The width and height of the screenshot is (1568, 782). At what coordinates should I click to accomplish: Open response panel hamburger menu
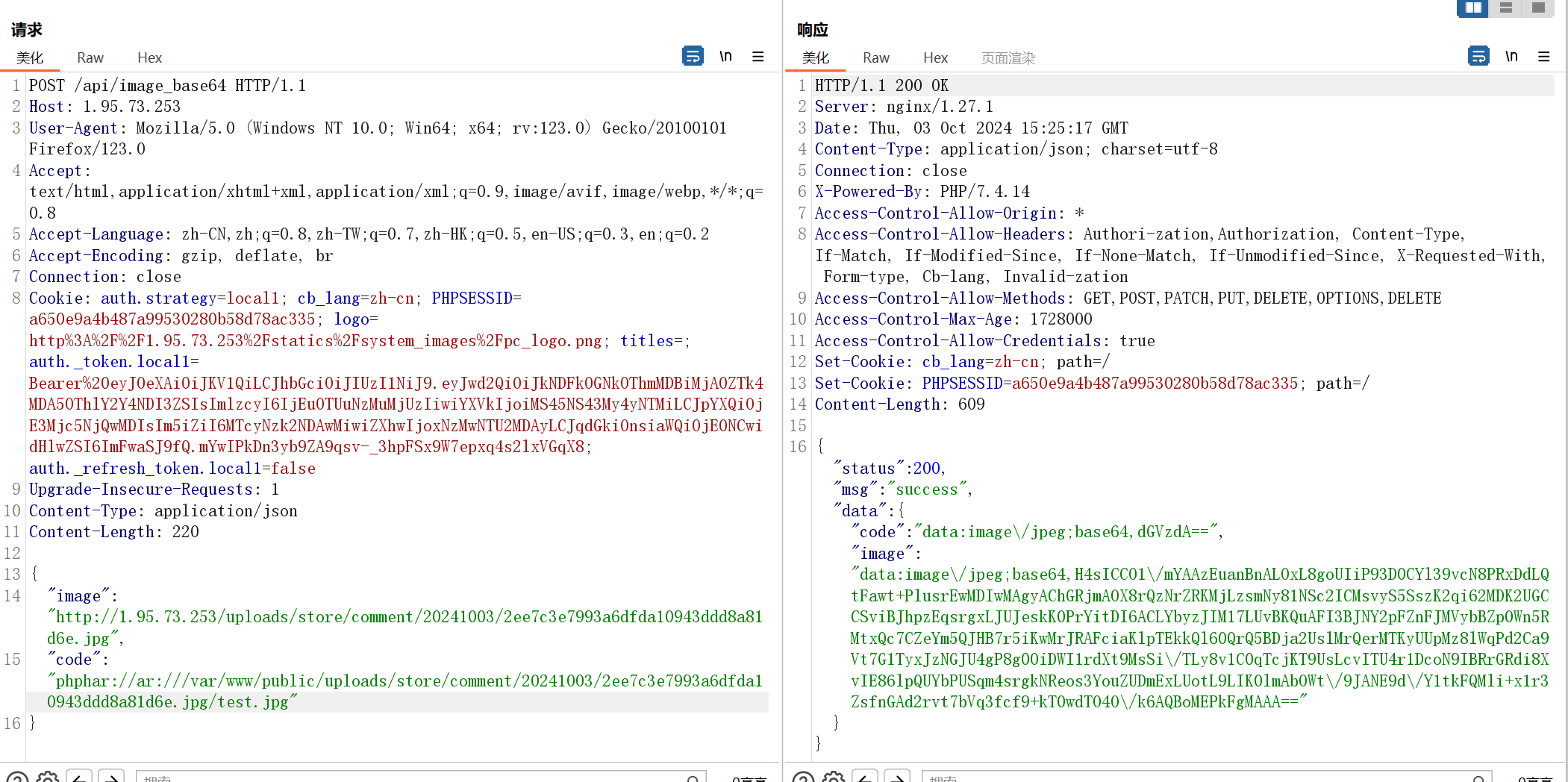1544,56
